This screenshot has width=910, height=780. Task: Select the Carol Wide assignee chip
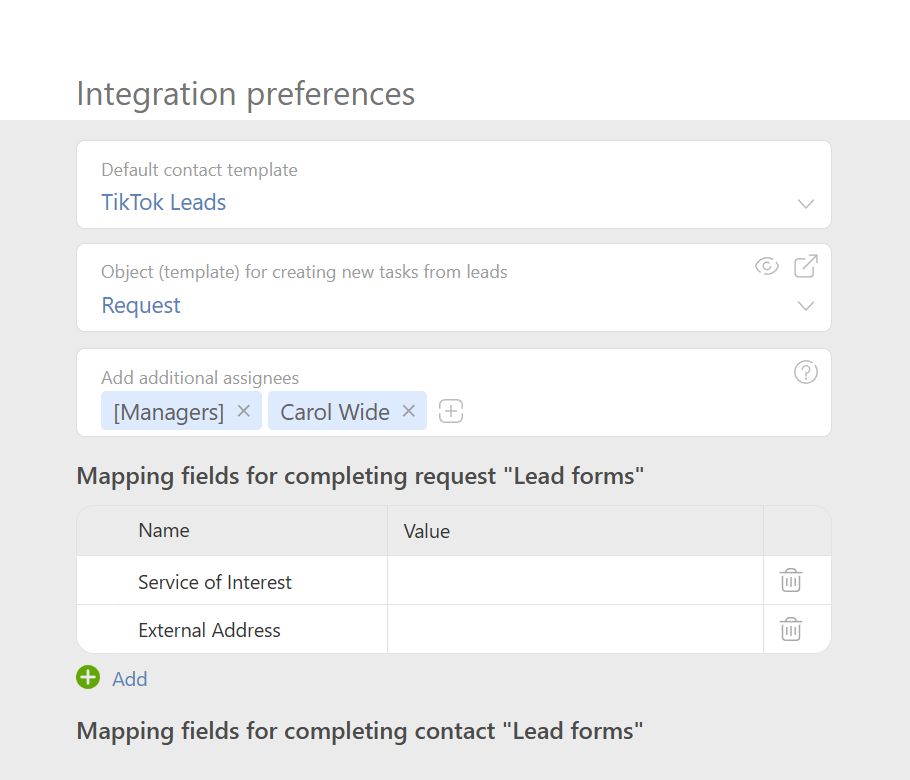pyautogui.click(x=333, y=411)
